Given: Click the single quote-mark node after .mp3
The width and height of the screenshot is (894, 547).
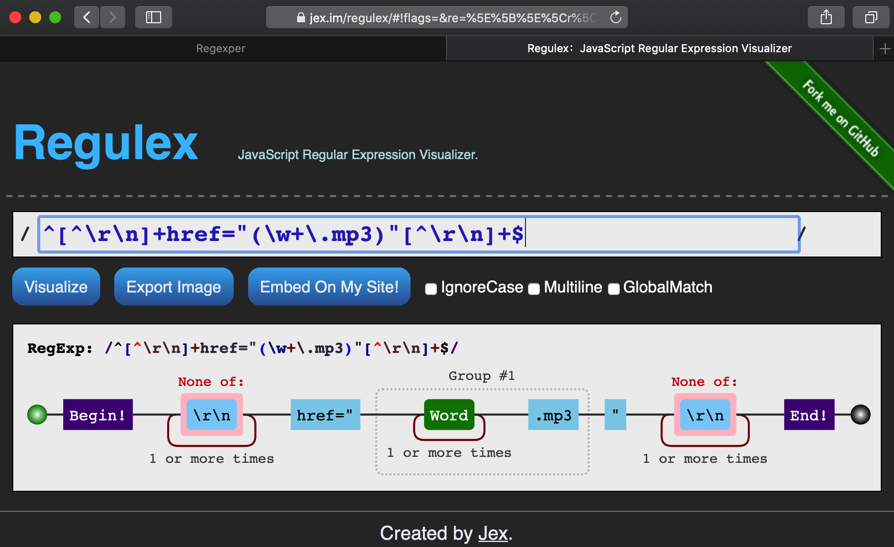Looking at the screenshot, I should pos(615,415).
